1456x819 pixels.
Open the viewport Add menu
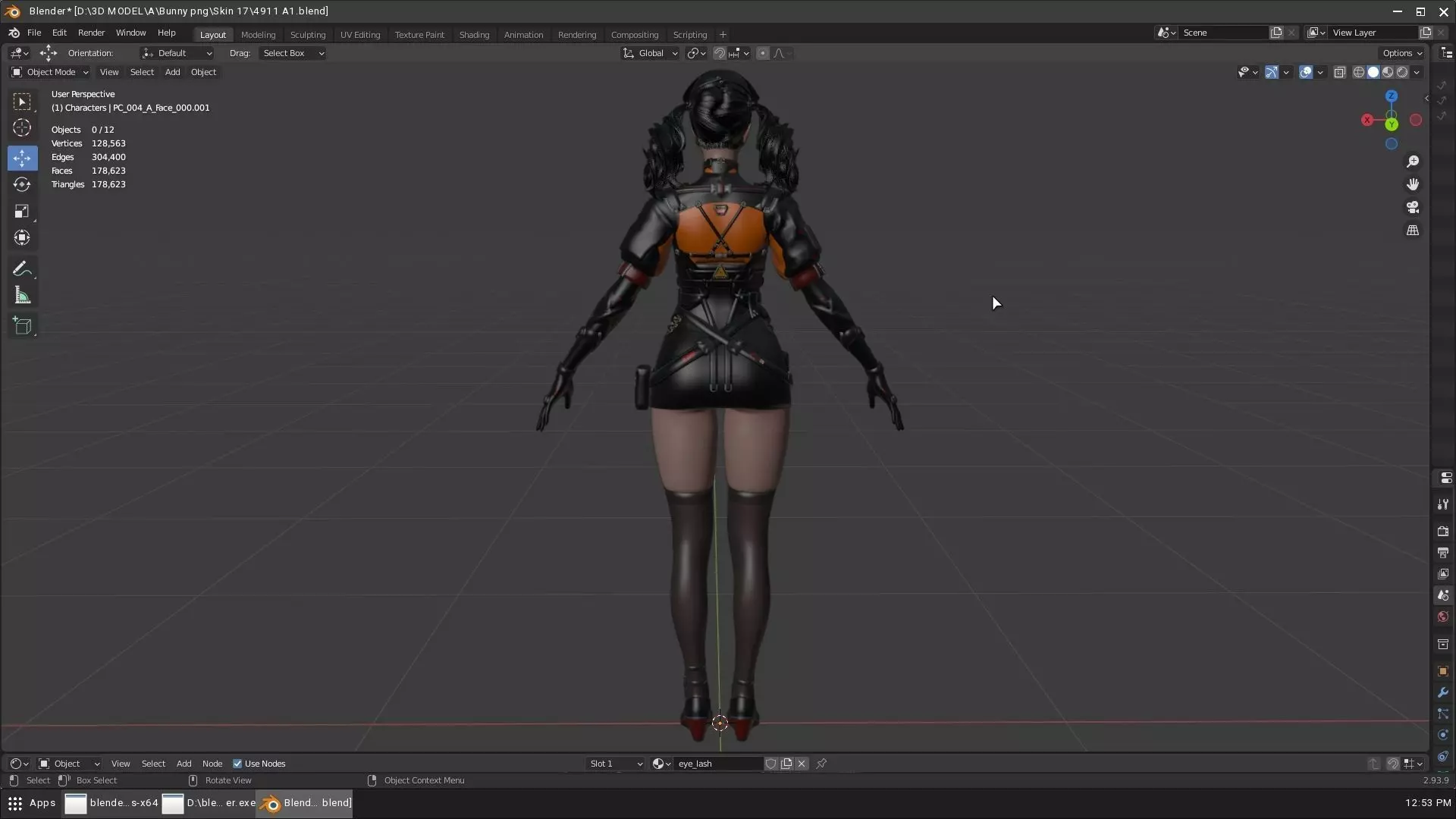172,72
